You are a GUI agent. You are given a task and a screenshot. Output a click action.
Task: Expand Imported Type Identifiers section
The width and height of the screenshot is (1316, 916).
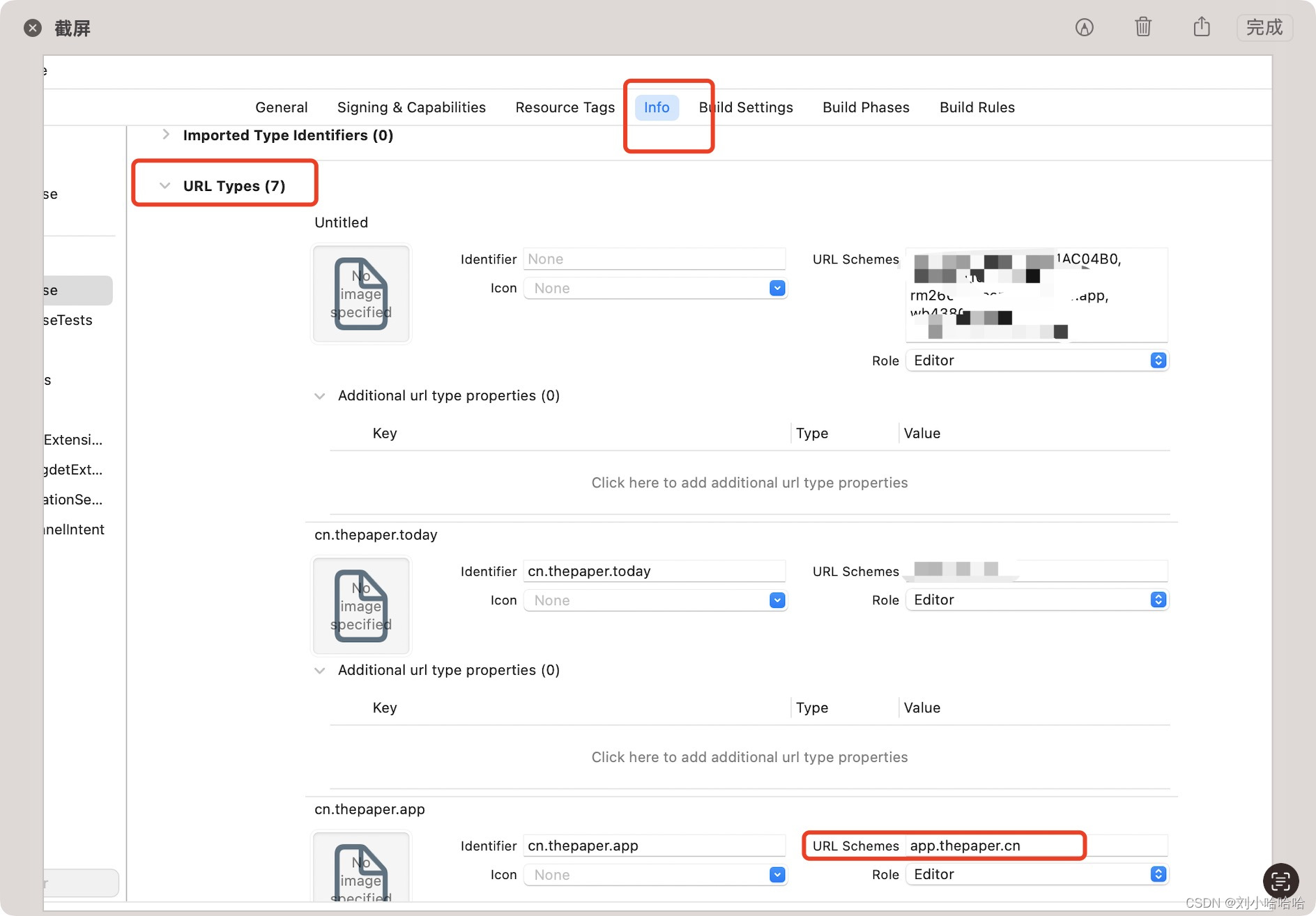(x=166, y=135)
